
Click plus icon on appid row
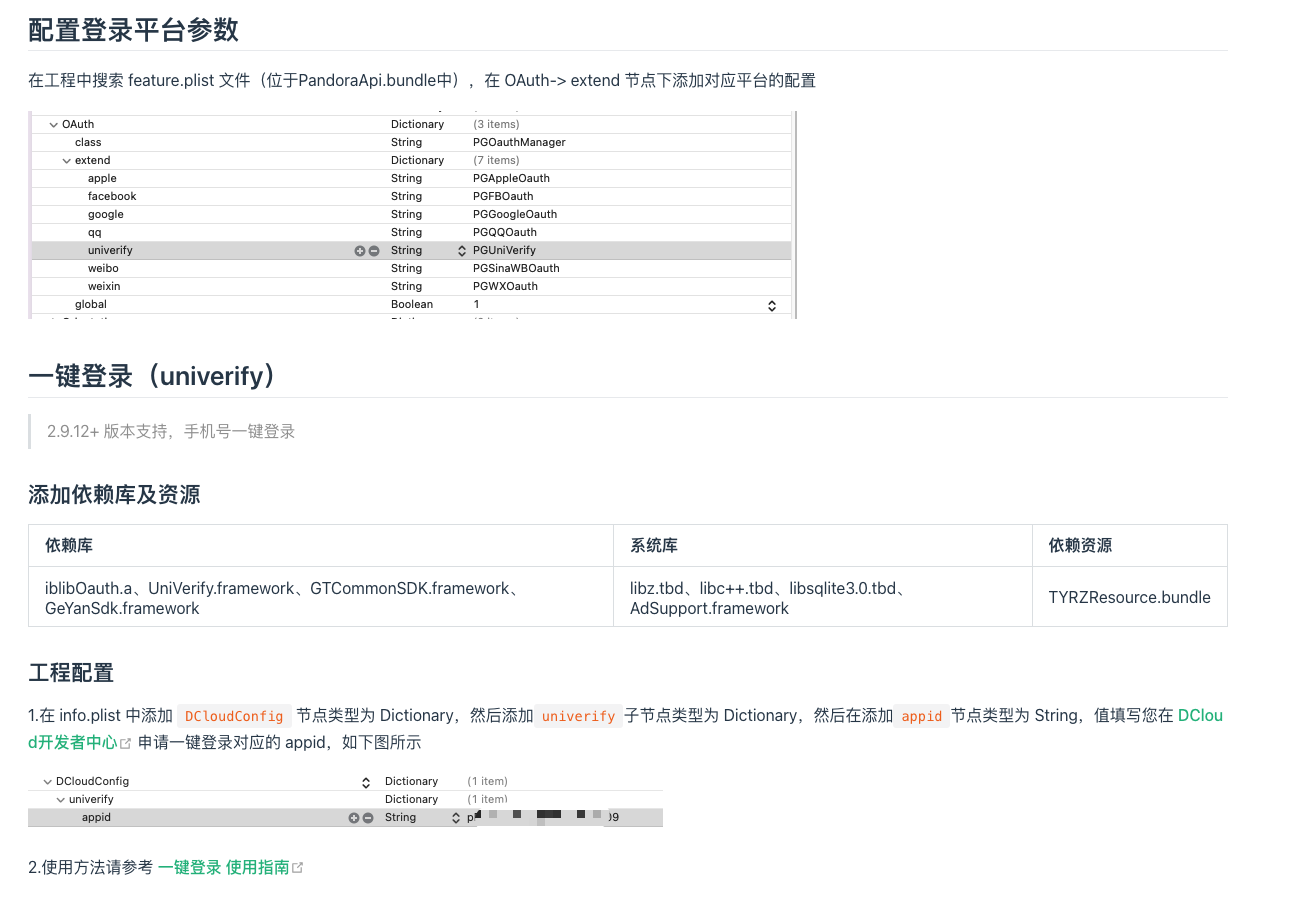[x=353, y=818]
